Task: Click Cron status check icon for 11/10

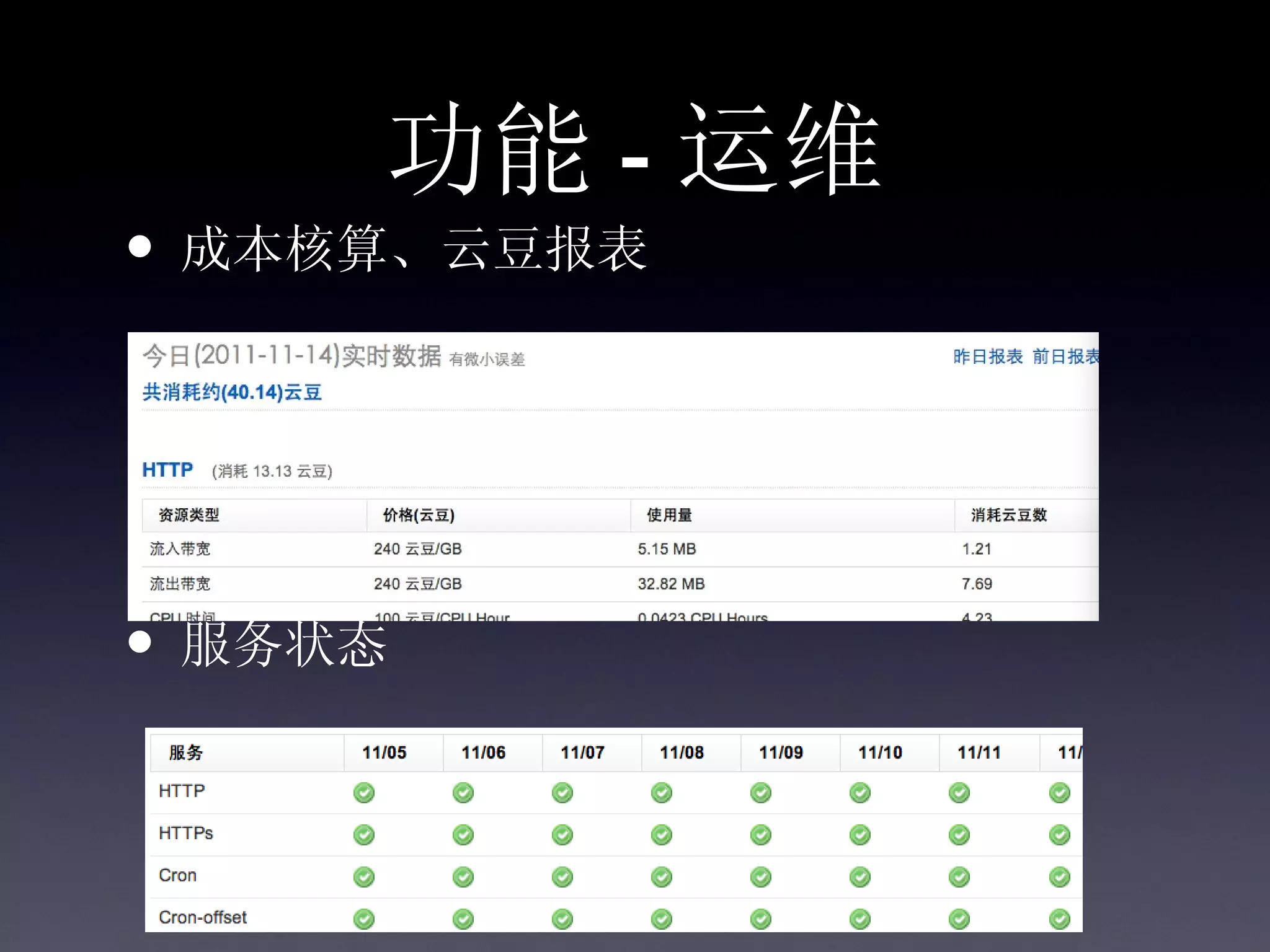Action: point(860,877)
